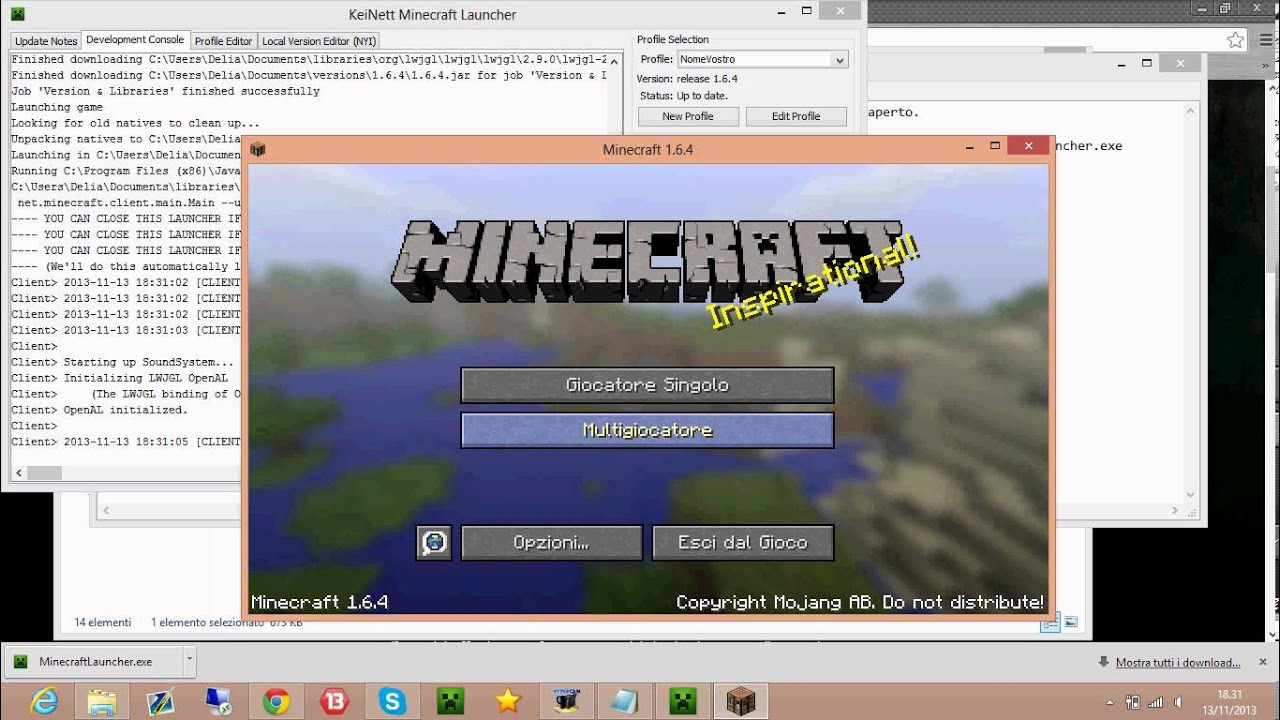This screenshot has width=1280, height=720.
Task: Open Minecraft Opzioni settings
Action: (x=551, y=543)
